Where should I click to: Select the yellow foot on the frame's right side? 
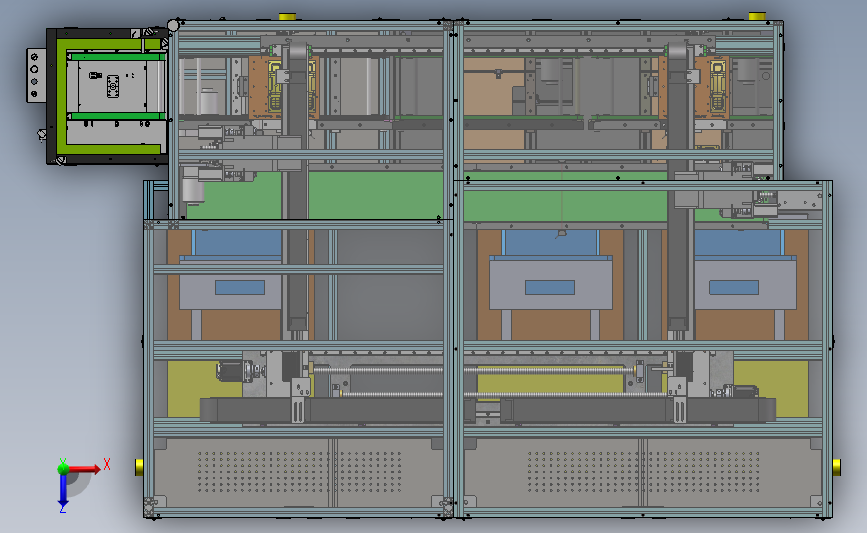[x=837, y=467]
